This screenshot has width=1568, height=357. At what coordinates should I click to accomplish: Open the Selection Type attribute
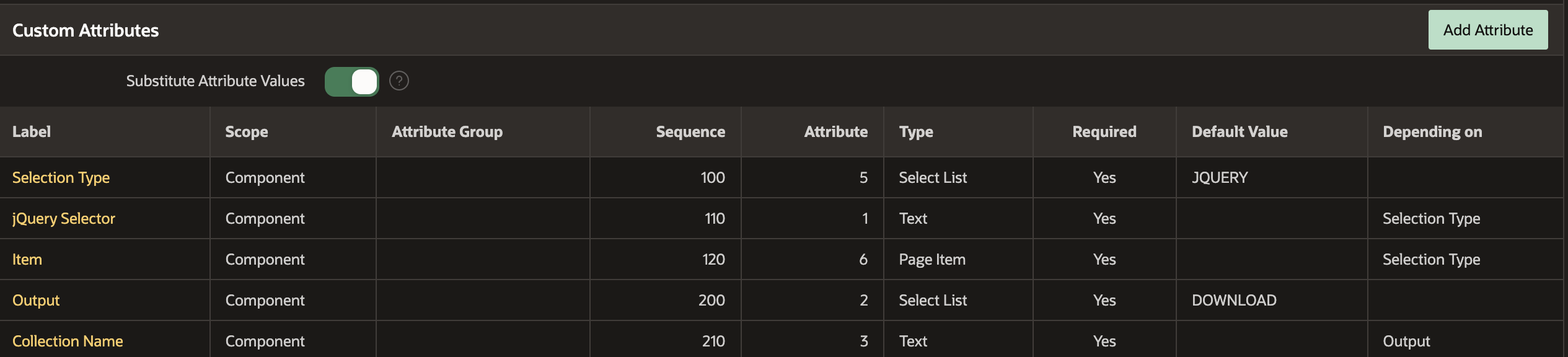click(61, 177)
